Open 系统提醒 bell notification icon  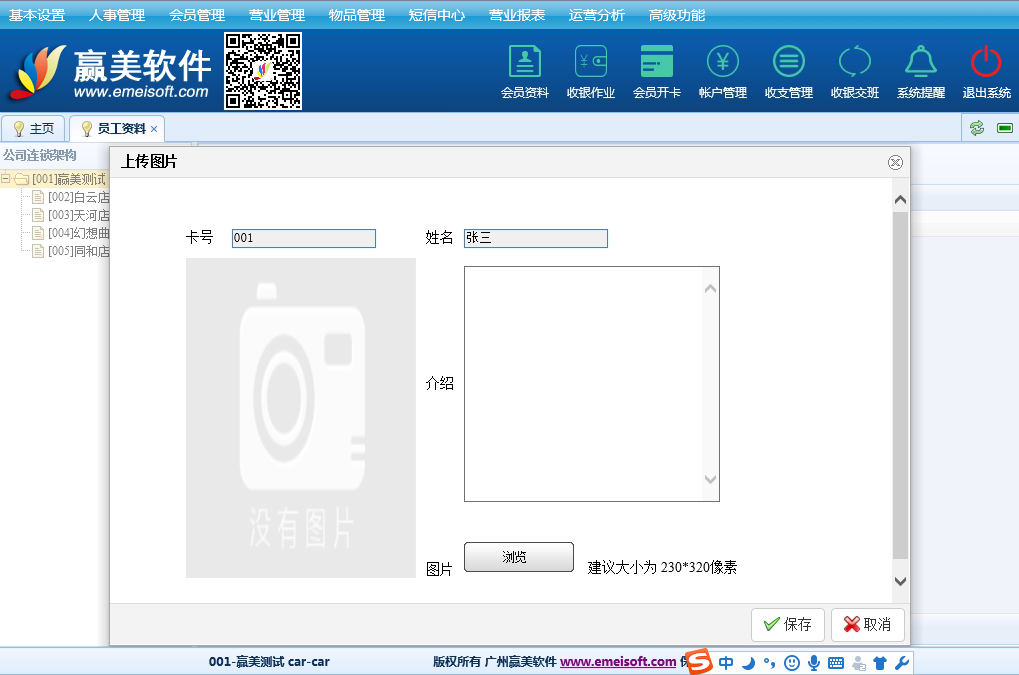pos(920,72)
